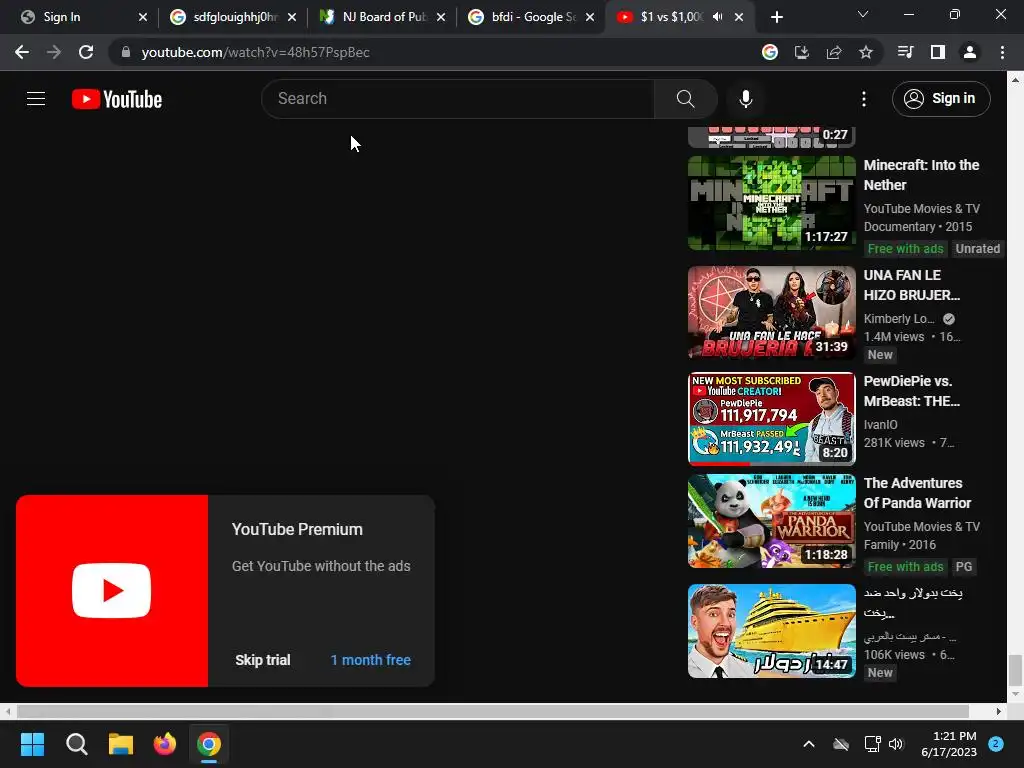The height and width of the screenshot is (768, 1024).
Task: Open a new browser tab
Action: coord(776,17)
